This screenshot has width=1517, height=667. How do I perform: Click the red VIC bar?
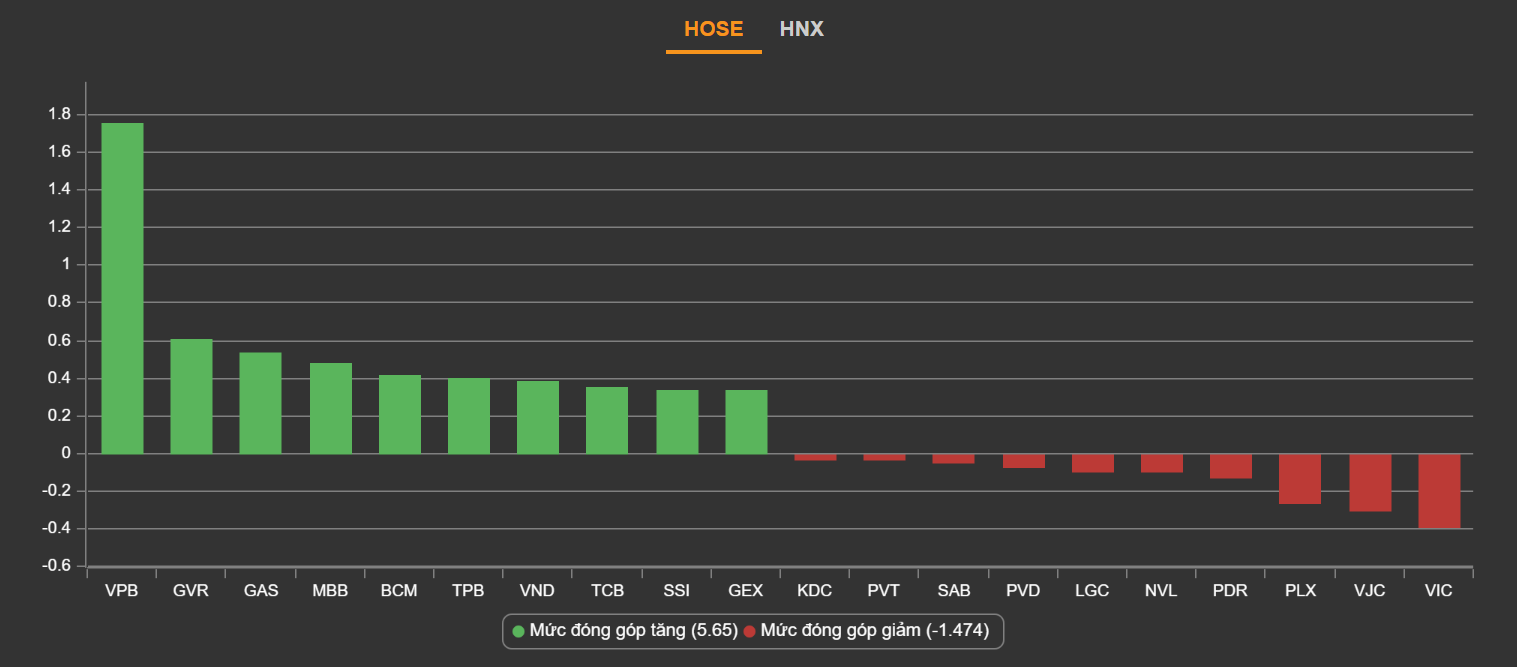(1439, 491)
